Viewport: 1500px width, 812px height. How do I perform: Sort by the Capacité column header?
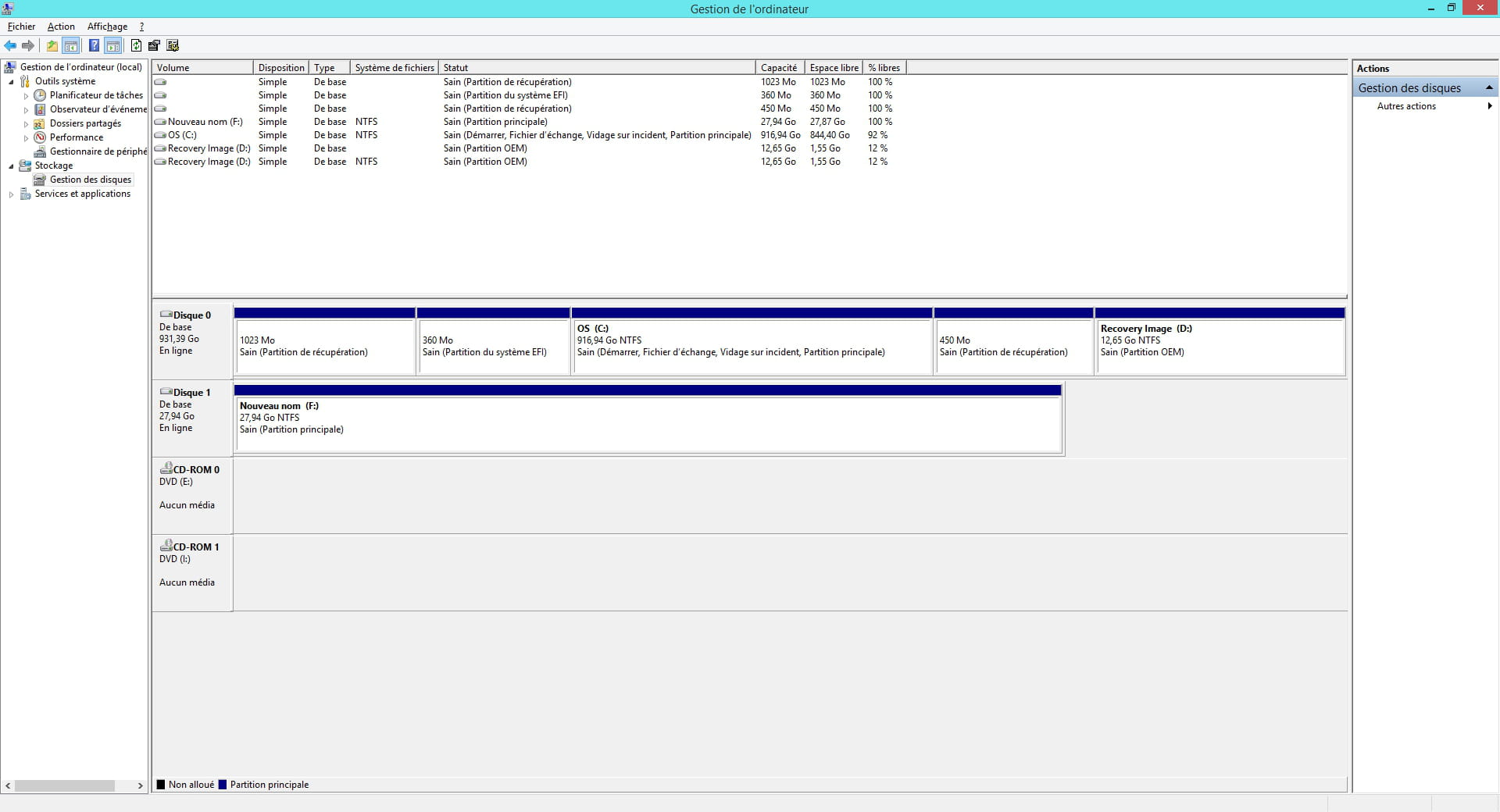click(x=780, y=68)
